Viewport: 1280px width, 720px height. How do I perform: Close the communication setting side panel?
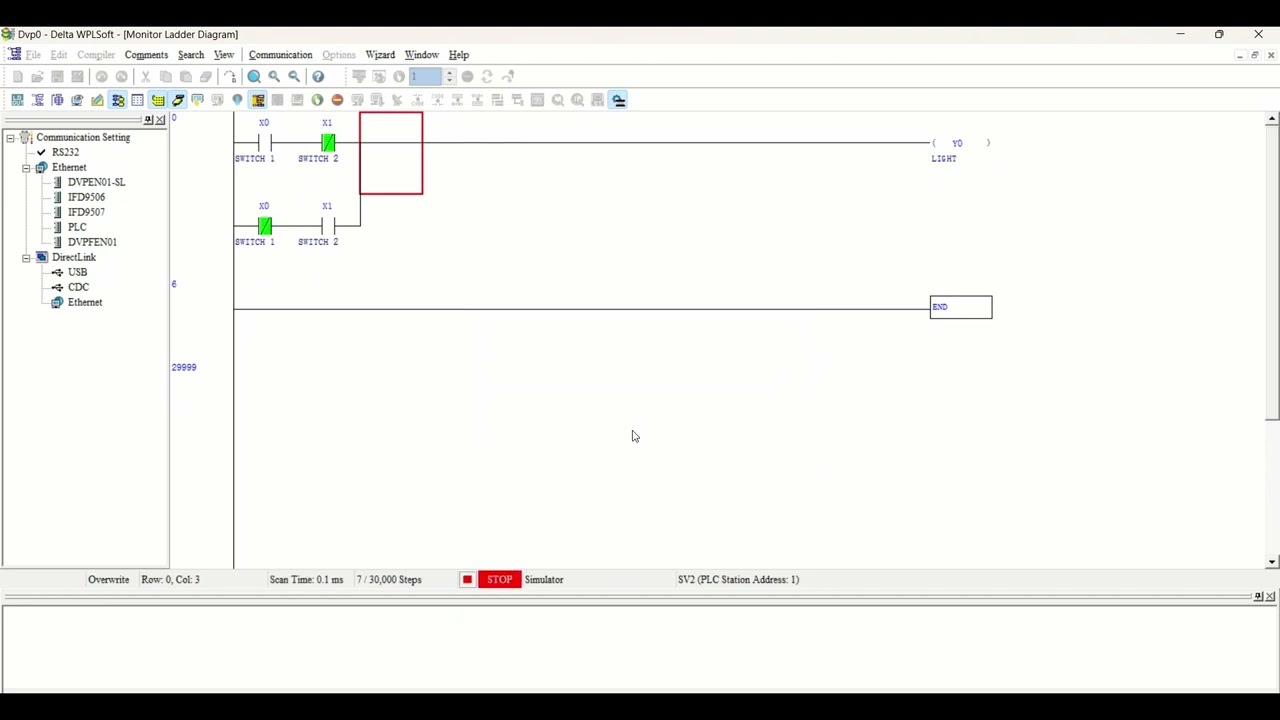point(160,120)
